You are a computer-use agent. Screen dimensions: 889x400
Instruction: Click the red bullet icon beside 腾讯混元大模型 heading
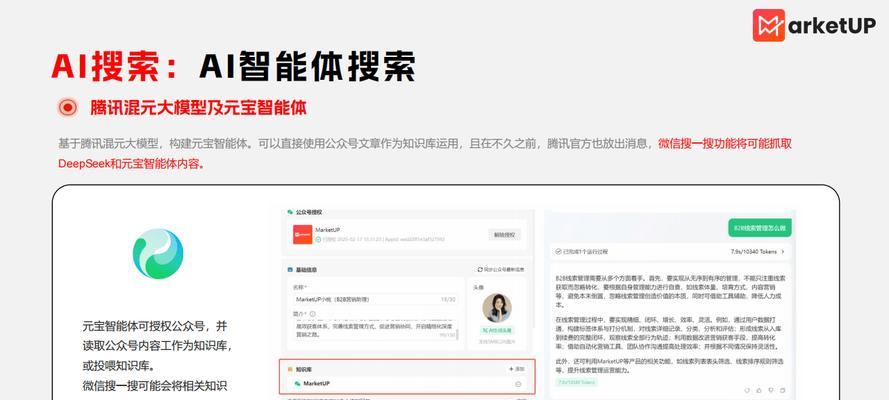coord(68,107)
